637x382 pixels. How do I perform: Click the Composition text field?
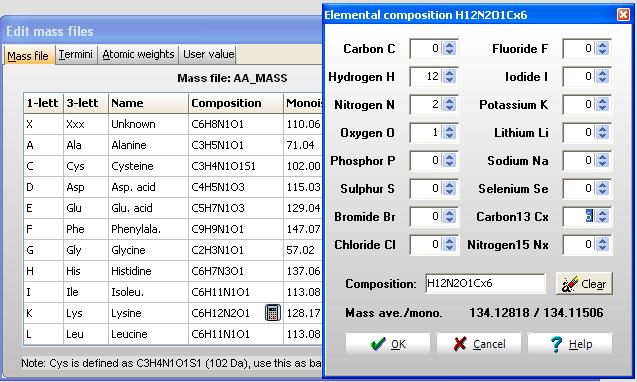[x=485, y=283]
